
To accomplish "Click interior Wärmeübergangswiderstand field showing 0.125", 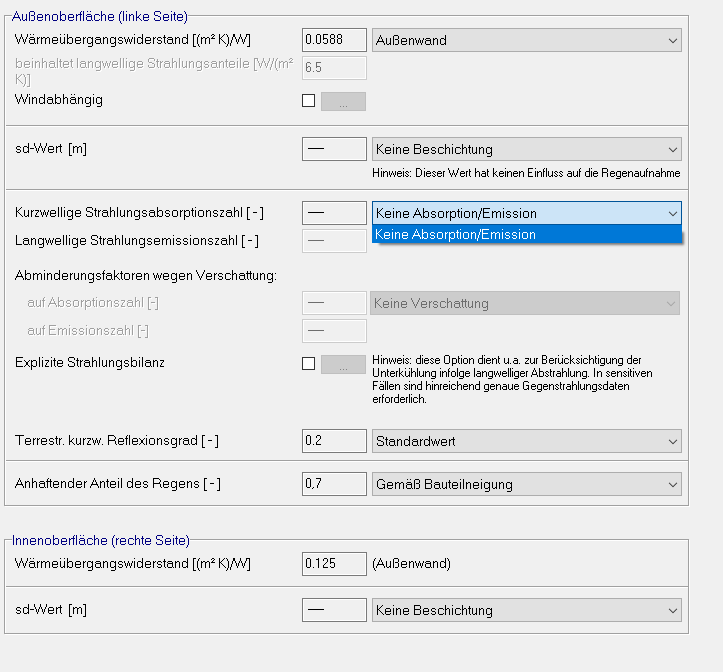I will point(334,564).
